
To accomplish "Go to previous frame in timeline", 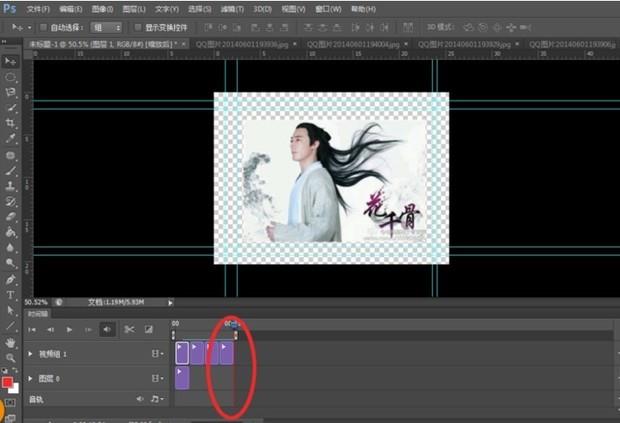I will (51, 329).
